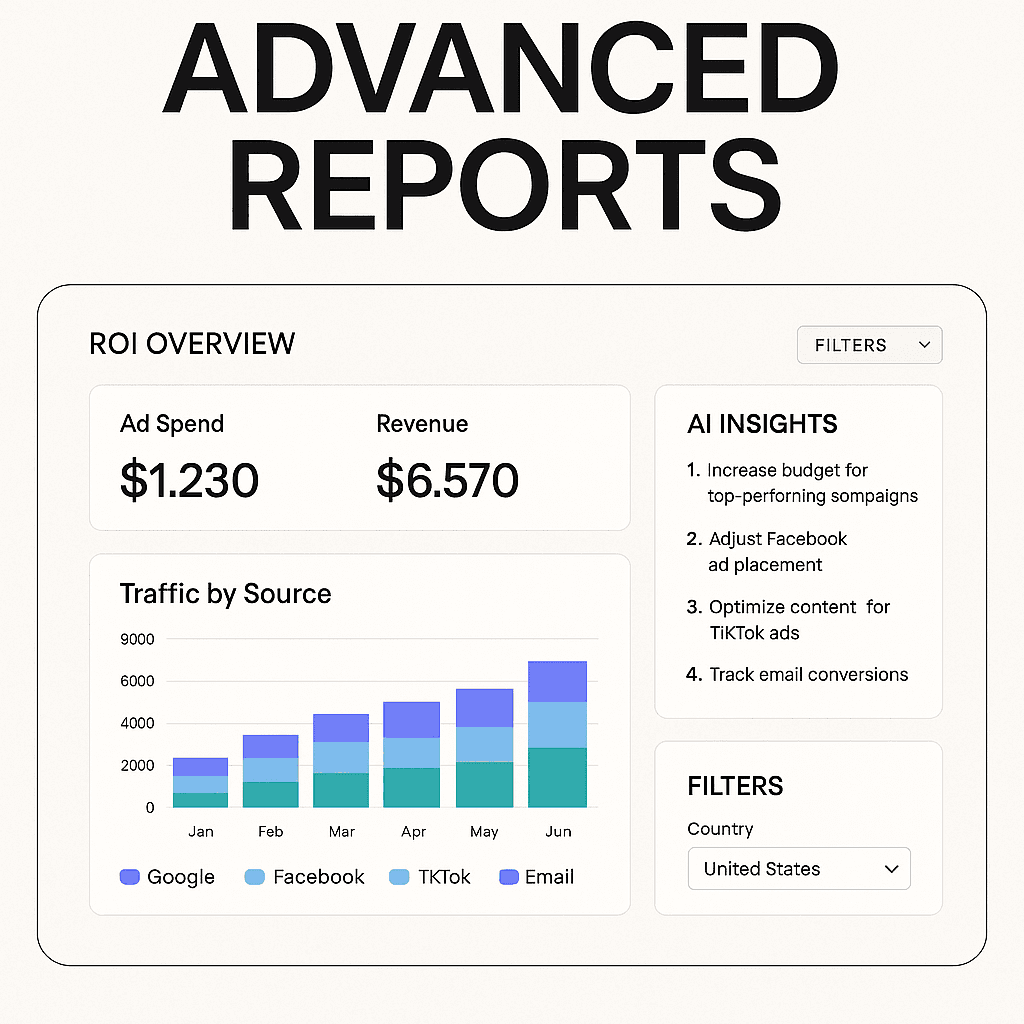The image size is (1024, 1024).
Task: Click the Facebook legend color icon
Action: (254, 877)
